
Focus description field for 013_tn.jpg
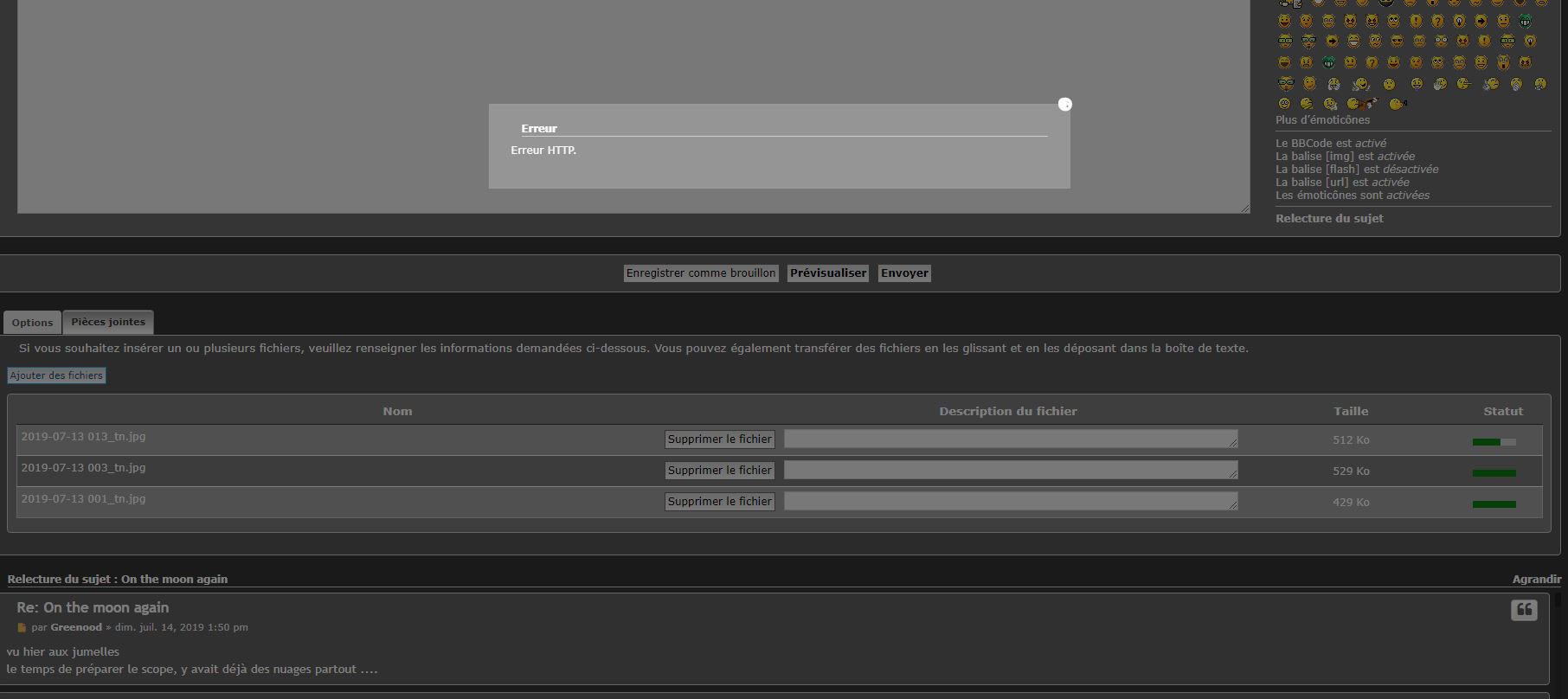tap(1011, 439)
